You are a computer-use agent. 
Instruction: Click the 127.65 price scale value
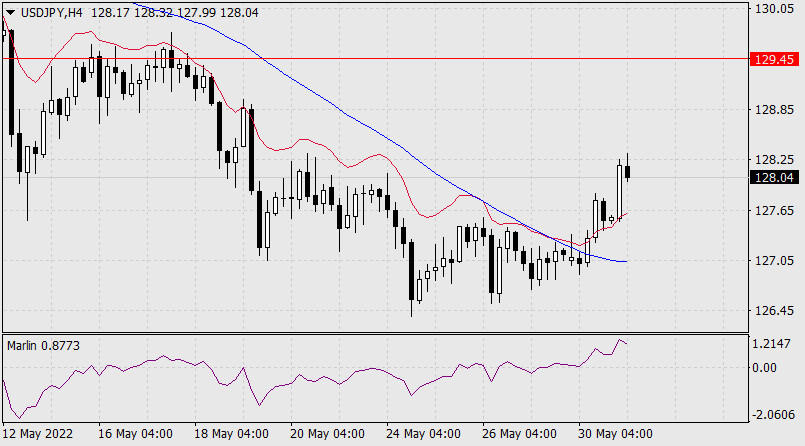pyautogui.click(x=774, y=210)
